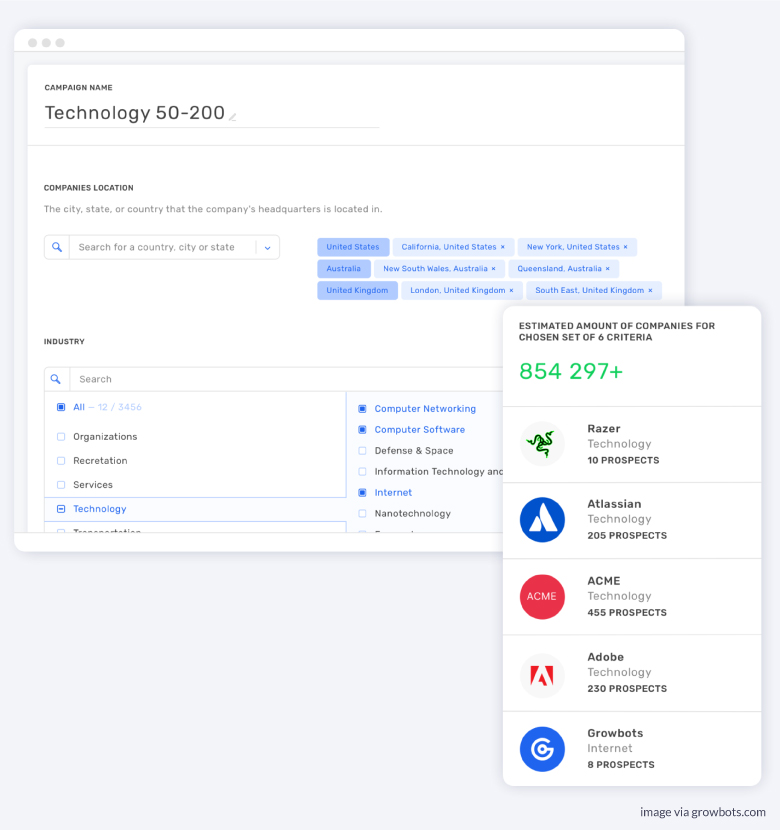This screenshot has height=830, width=780.
Task: Click the location search magnifier icon
Action: tap(57, 247)
